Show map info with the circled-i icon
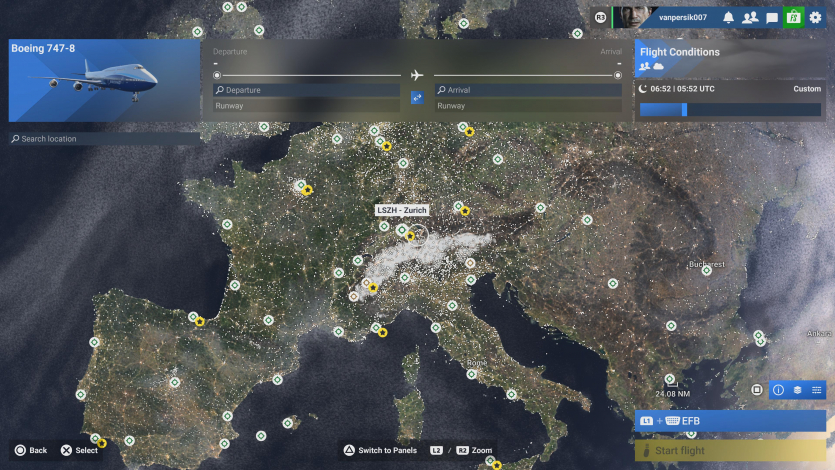 click(x=778, y=389)
